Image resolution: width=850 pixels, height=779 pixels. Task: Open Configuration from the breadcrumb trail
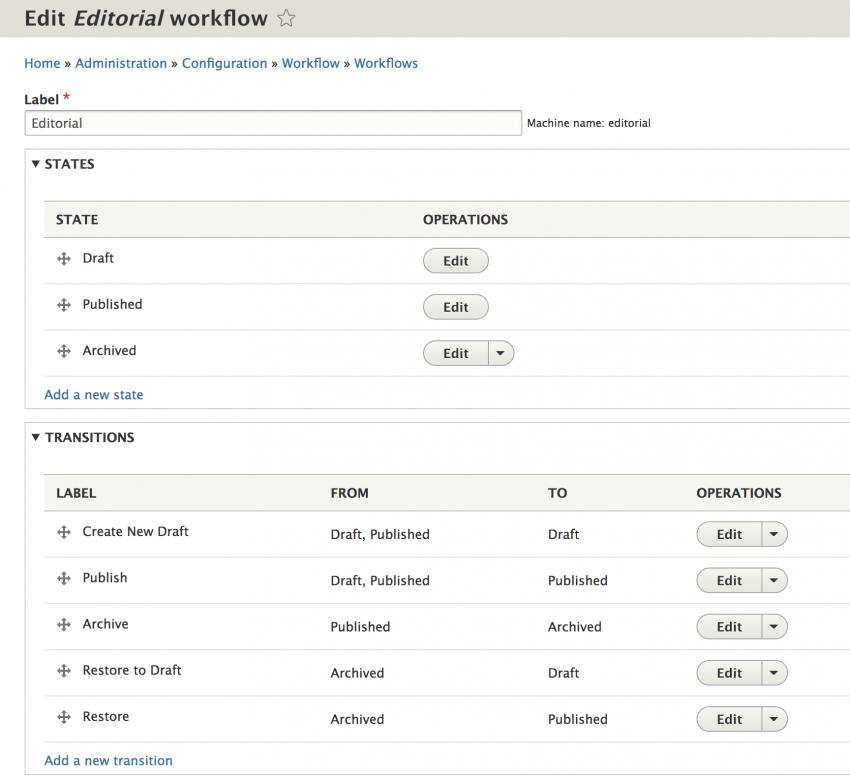pyautogui.click(x=224, y=63)
